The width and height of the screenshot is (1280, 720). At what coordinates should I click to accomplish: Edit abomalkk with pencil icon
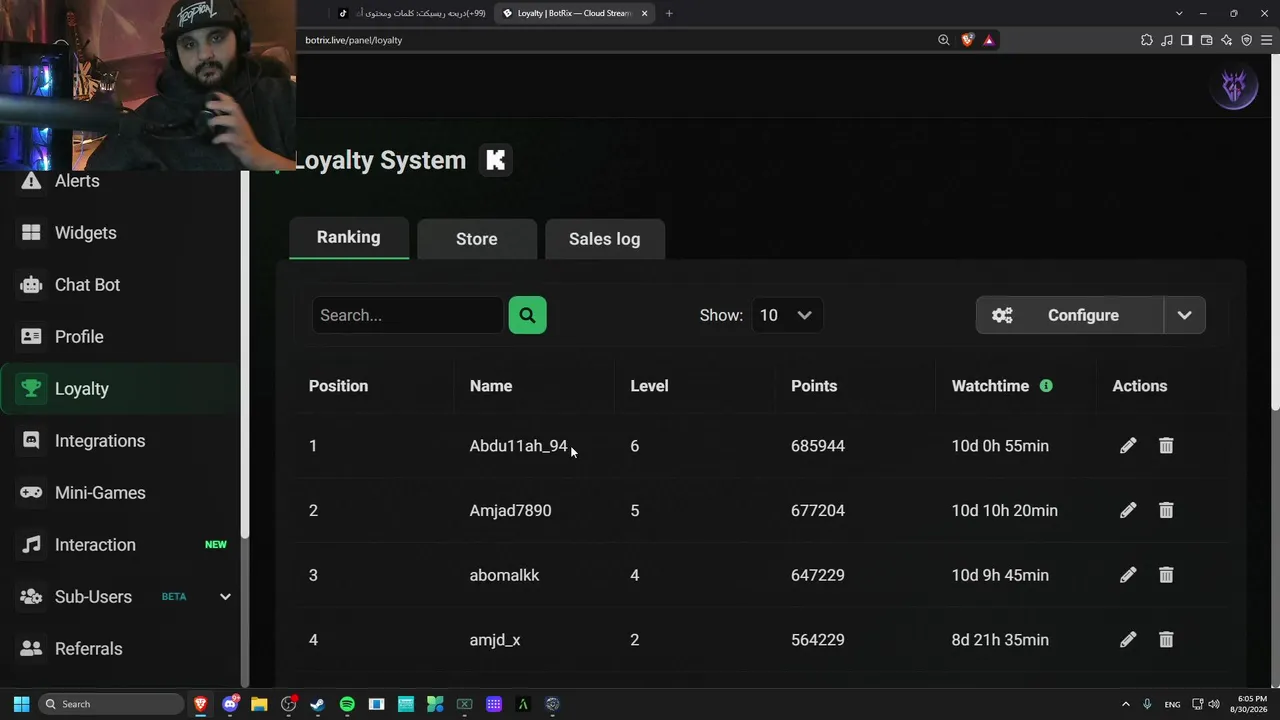[x=1128, y=575]
